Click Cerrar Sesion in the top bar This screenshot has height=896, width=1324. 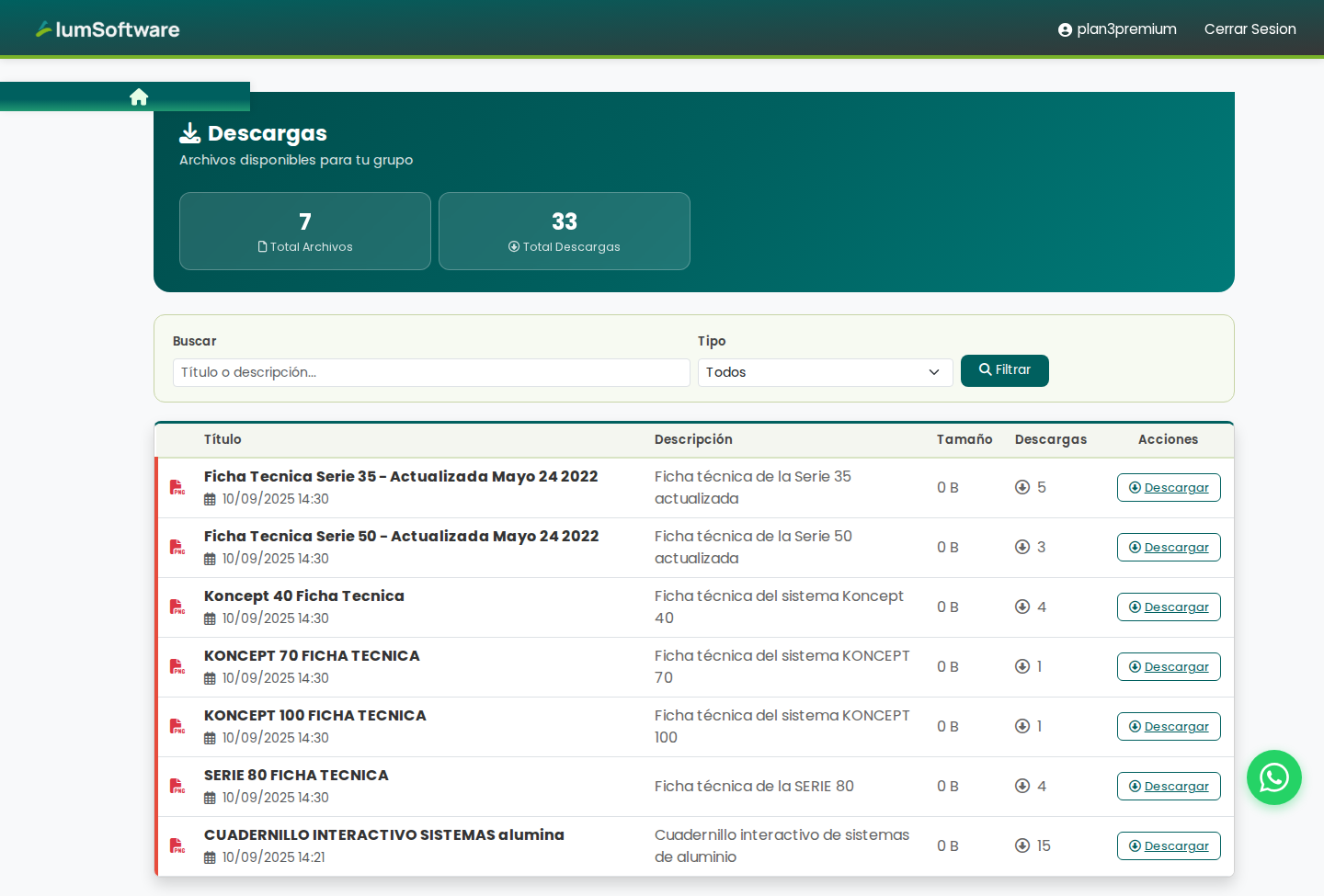(x=1250, y=29)
